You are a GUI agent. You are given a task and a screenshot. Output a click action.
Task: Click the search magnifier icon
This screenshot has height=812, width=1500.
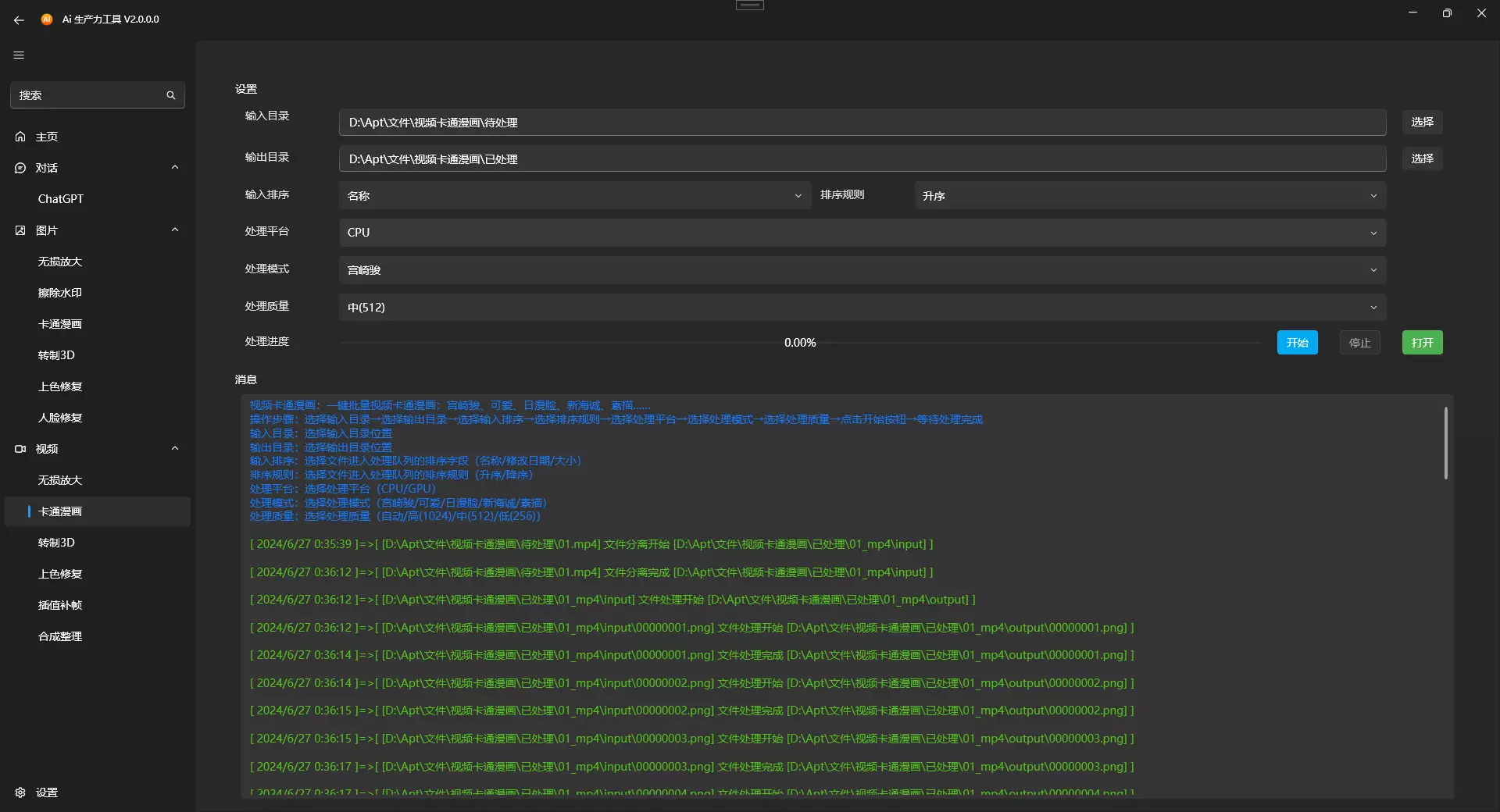click(x=170, y=95)
